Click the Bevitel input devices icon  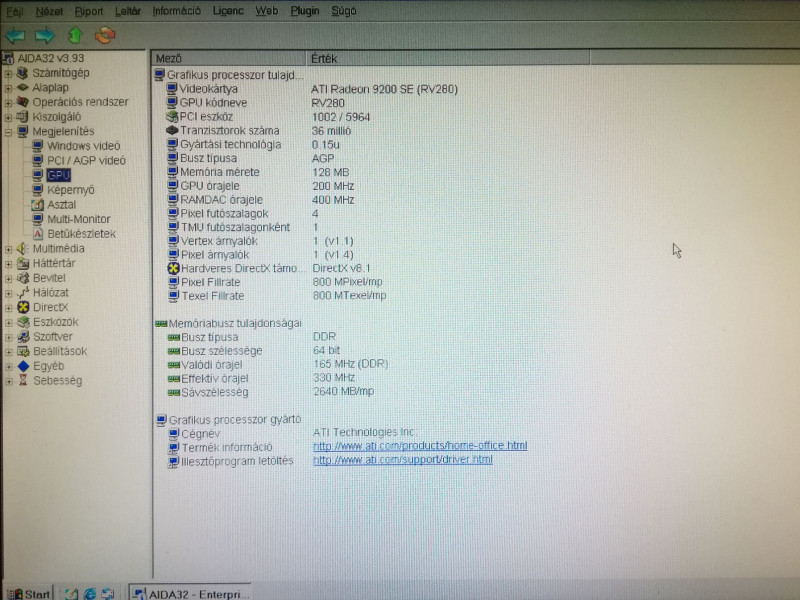click(22, 279)
